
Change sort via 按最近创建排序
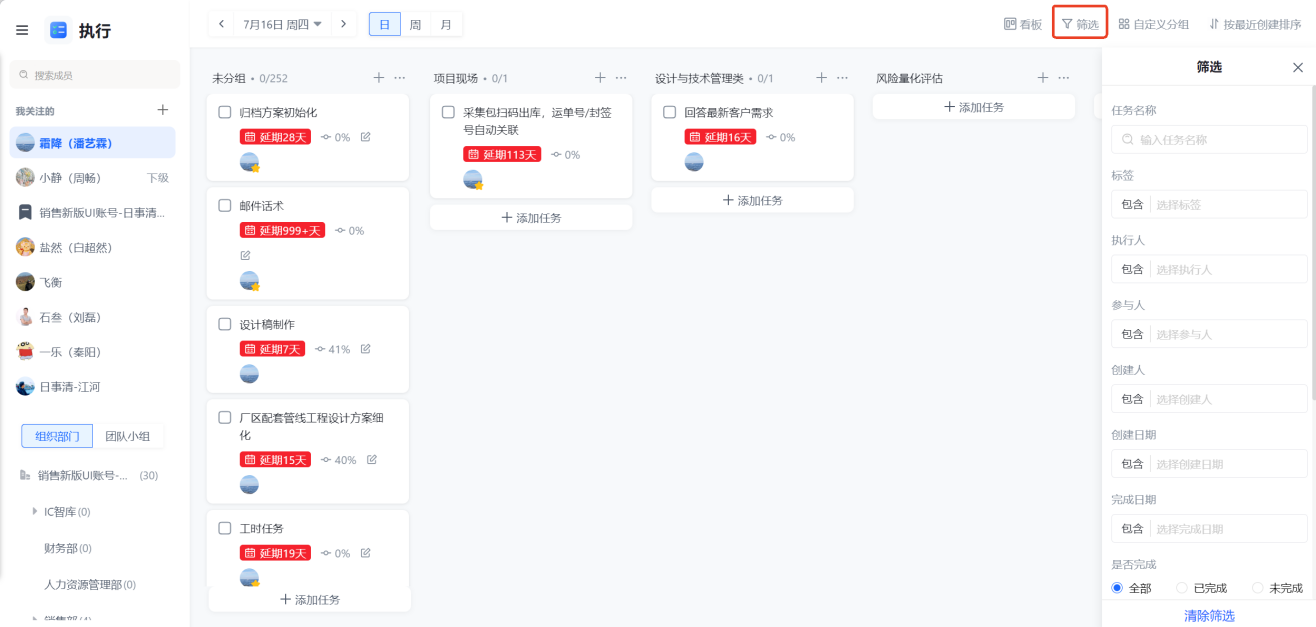point(1255,24)
